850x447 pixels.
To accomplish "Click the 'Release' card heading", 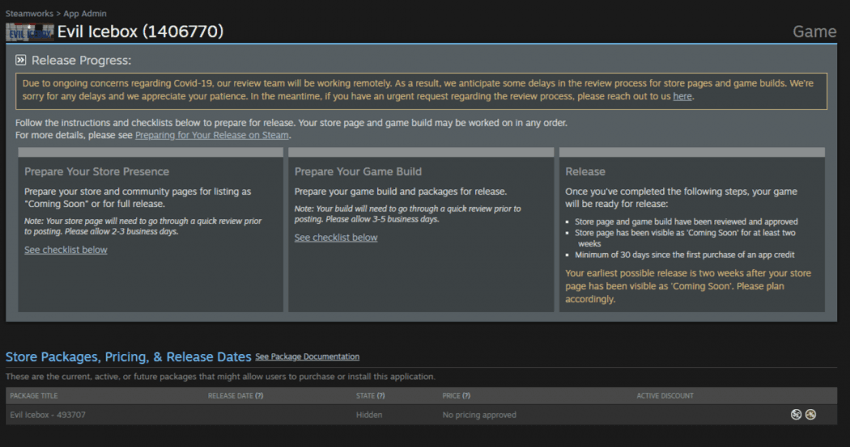I will click(585, 171).
